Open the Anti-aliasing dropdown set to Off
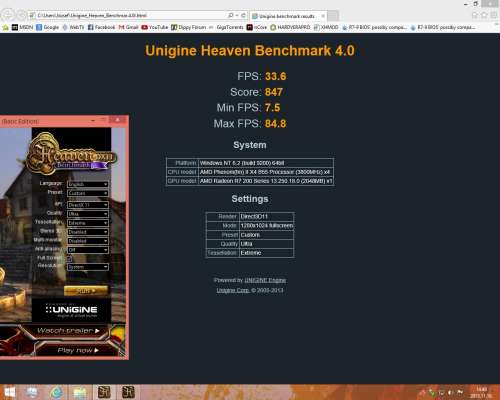This screenshot has width=500, height=400. [88, 250]
